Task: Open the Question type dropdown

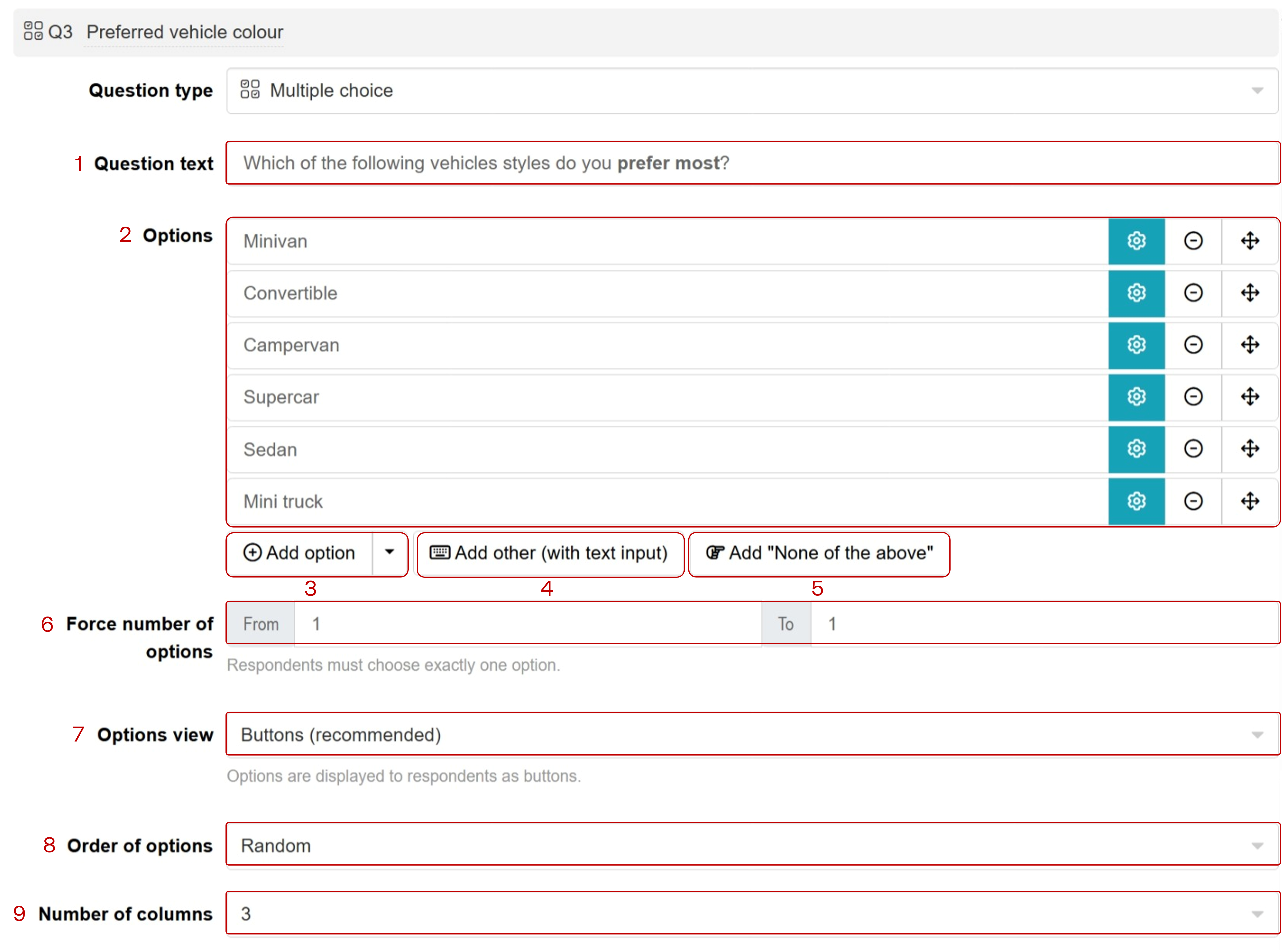Action: (x=752, y=90)
